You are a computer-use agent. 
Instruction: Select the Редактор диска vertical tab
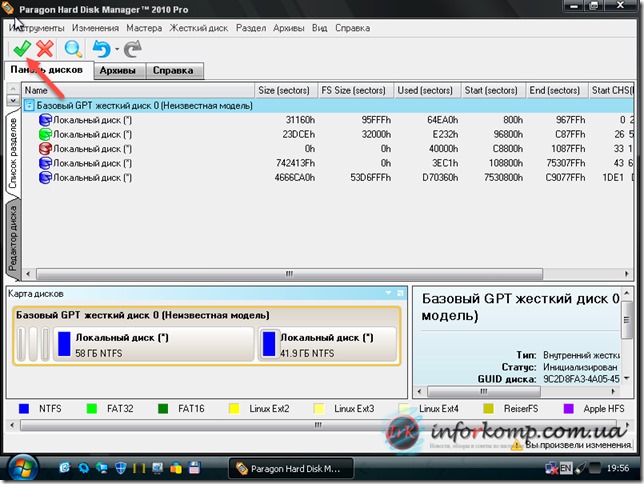(13, 238)
